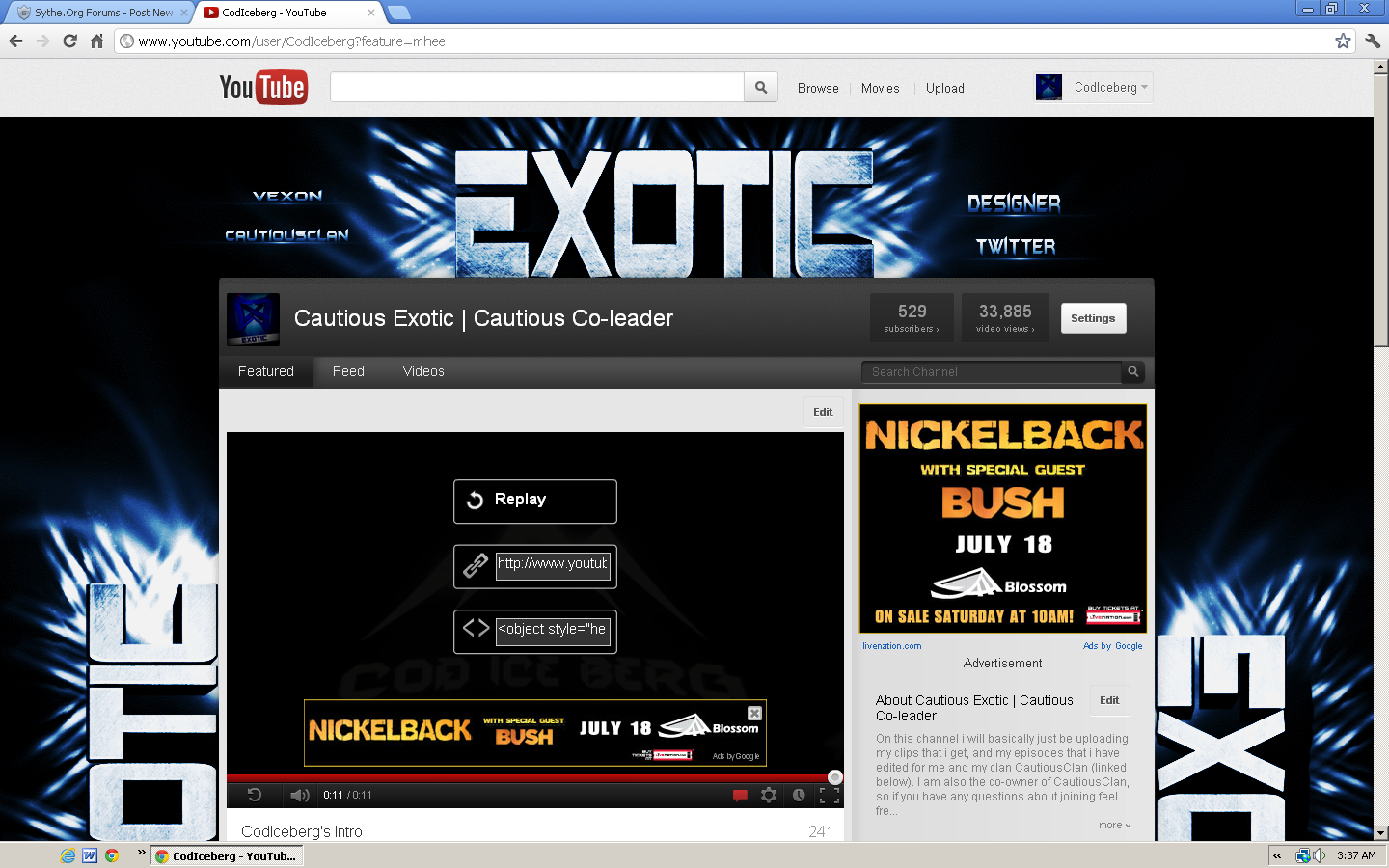The image size is (1389, 868).
Task: Click the replay icon in player controls
Action: point(255,795)
